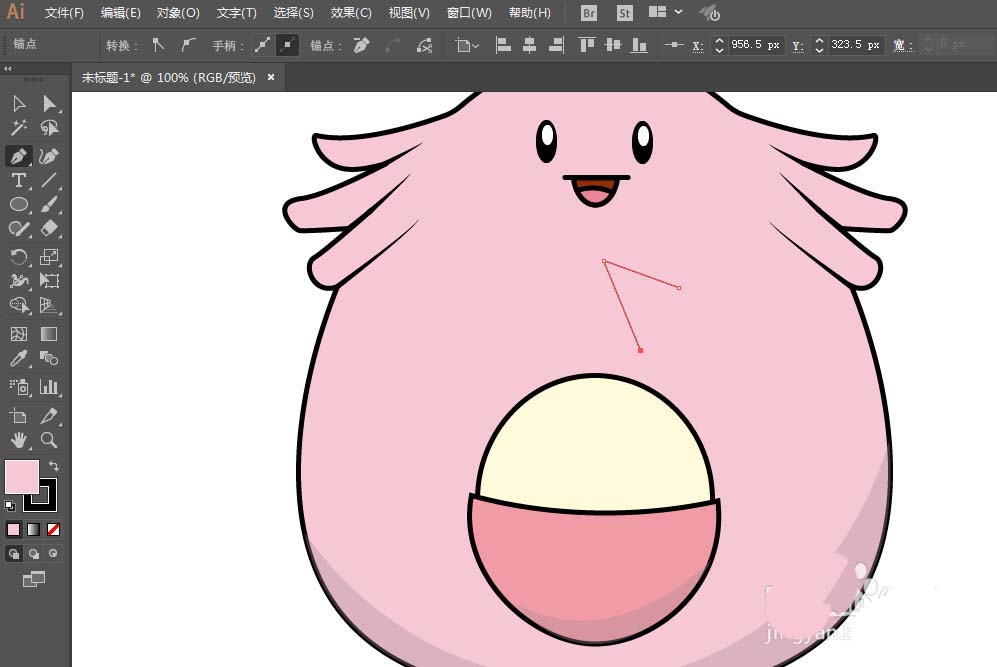Choose the Magic Wand tool
The height and width of the screenshot is (667, 997).
(19, 128)
